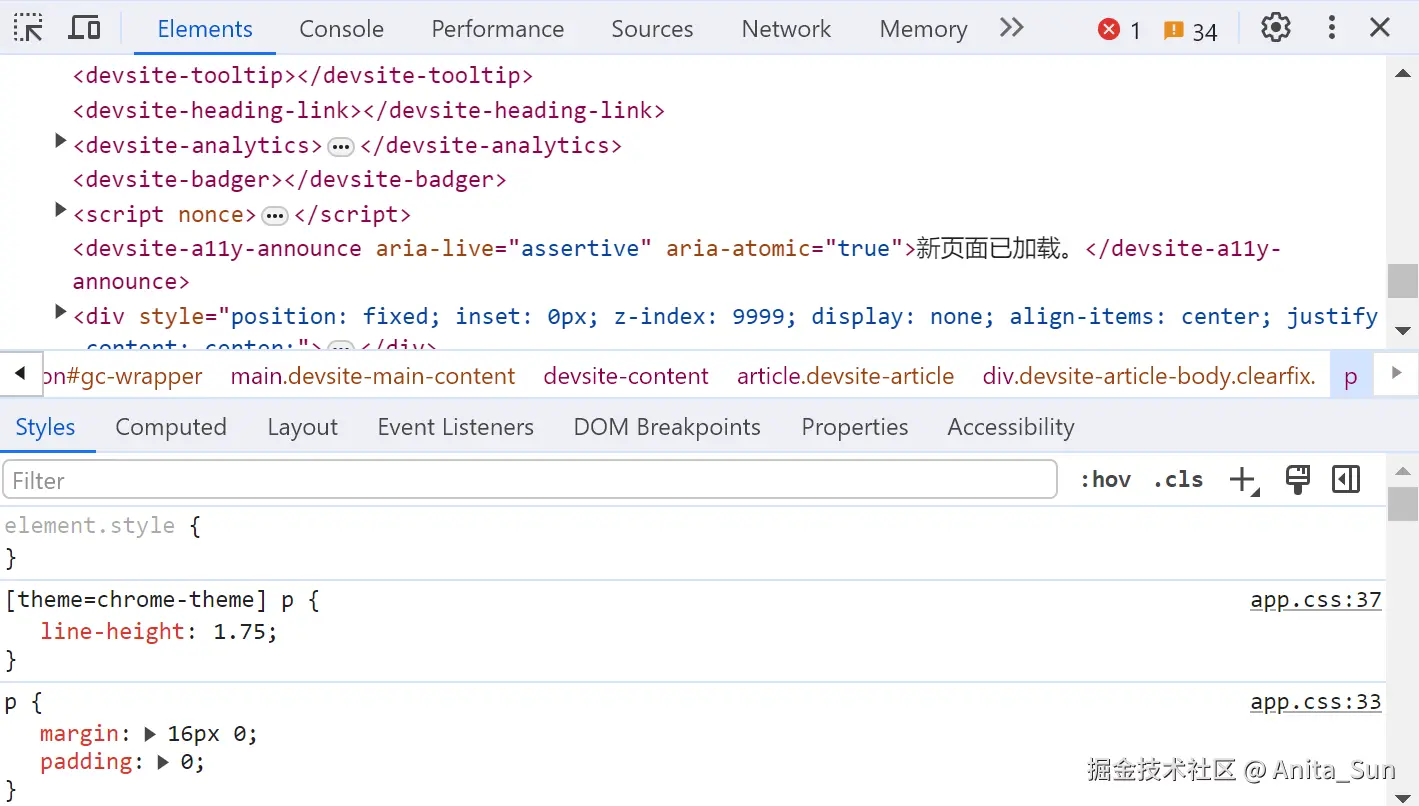Open the rendering emulation paintbrush icon
Viewport: 1419px width, 806px height.
1297,480
